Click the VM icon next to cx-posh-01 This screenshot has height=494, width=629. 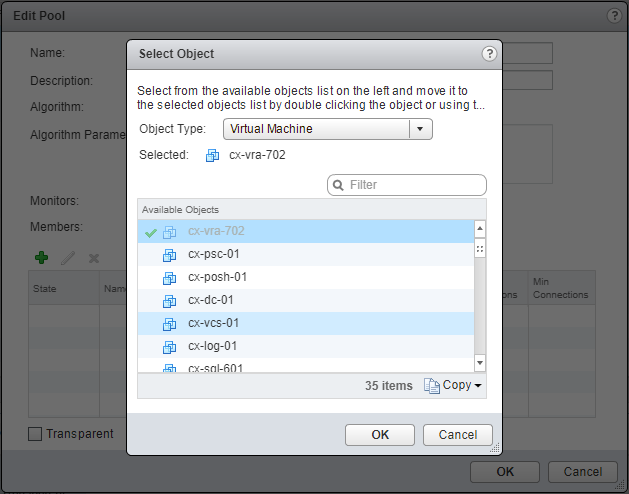click(x=169, y=277)
